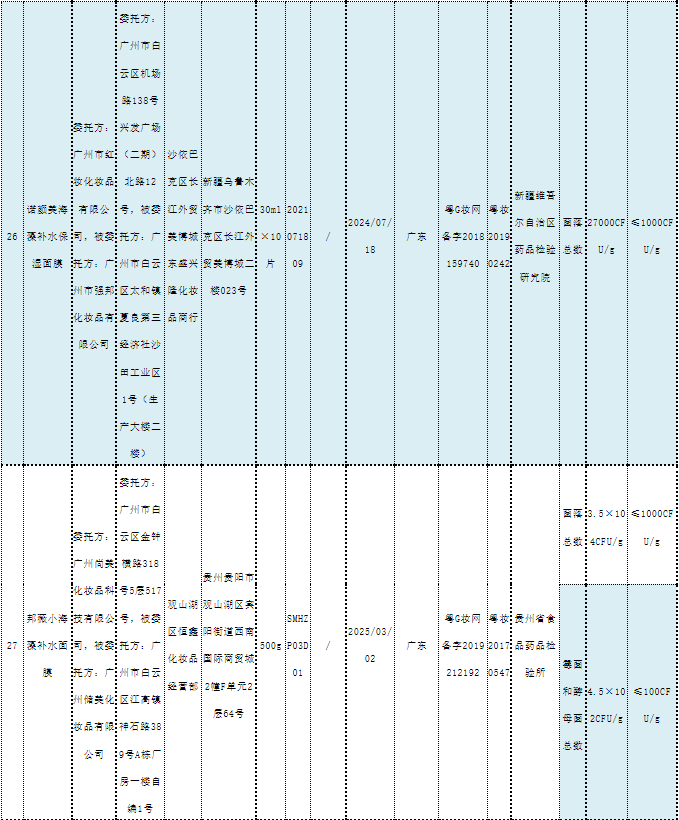Viewport: 679px width, 820px height.
Task: Click the 新疆维吾尔自治区药品检验研究院 cell
Action: pyautogui.click(x=534, y=237)
